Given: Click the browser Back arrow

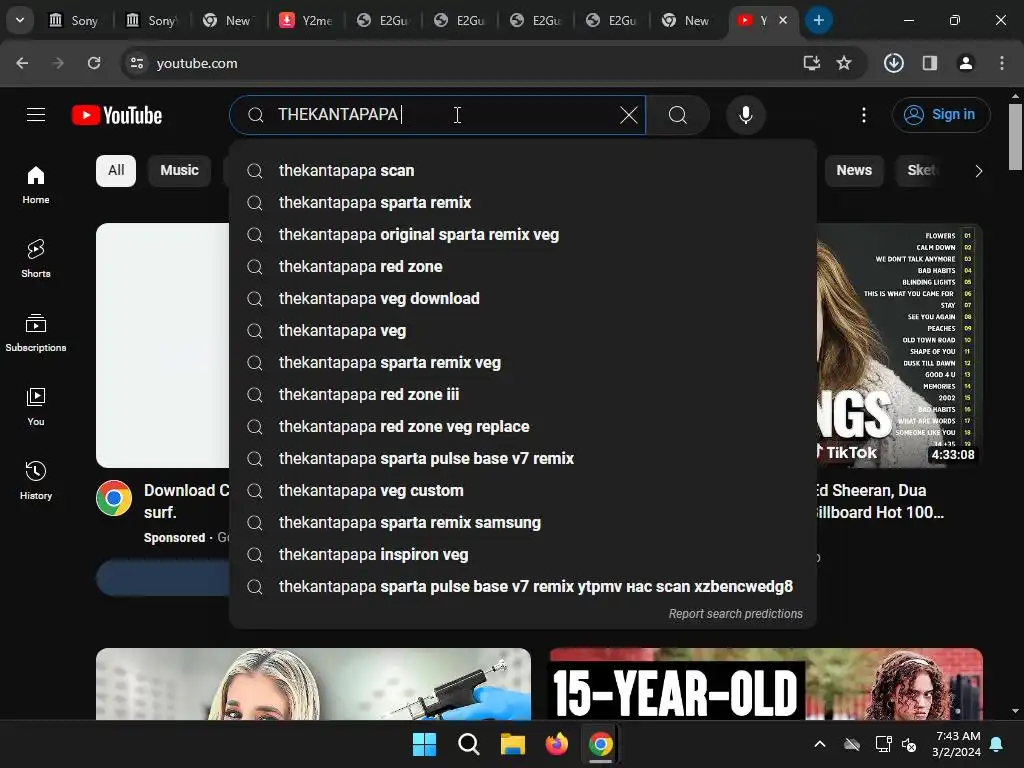Looking at the screenshot, I should point(22,63).
